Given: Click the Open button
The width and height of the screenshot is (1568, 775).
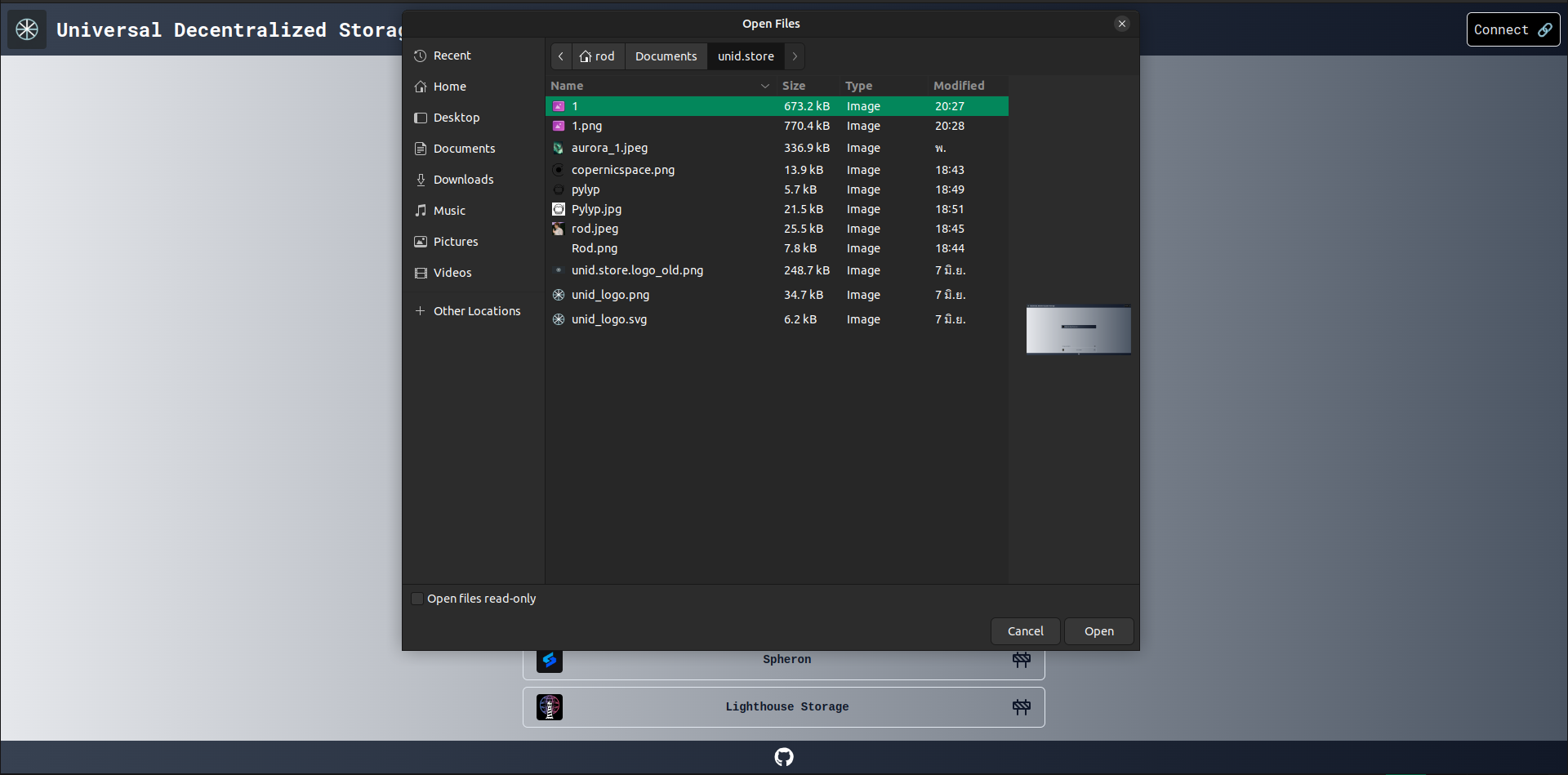Looking at the screenshot, I should click(x=1099, y=631).
